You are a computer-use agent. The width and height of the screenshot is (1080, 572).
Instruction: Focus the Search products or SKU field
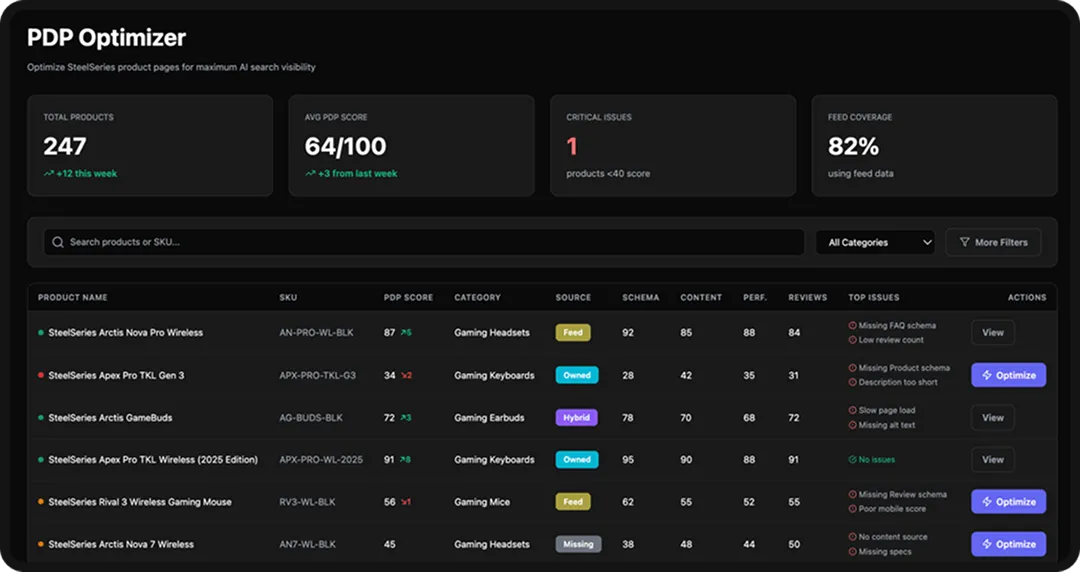tap(424, 242)
